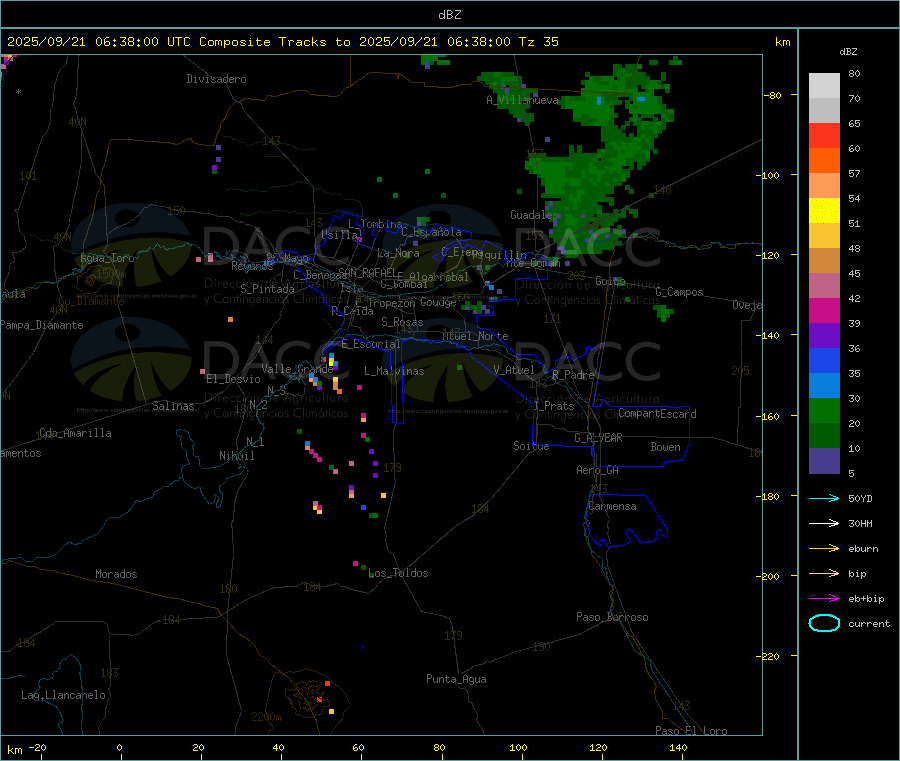Click the cyan 'current' ellipse symbol

click(x=824, y=623)
